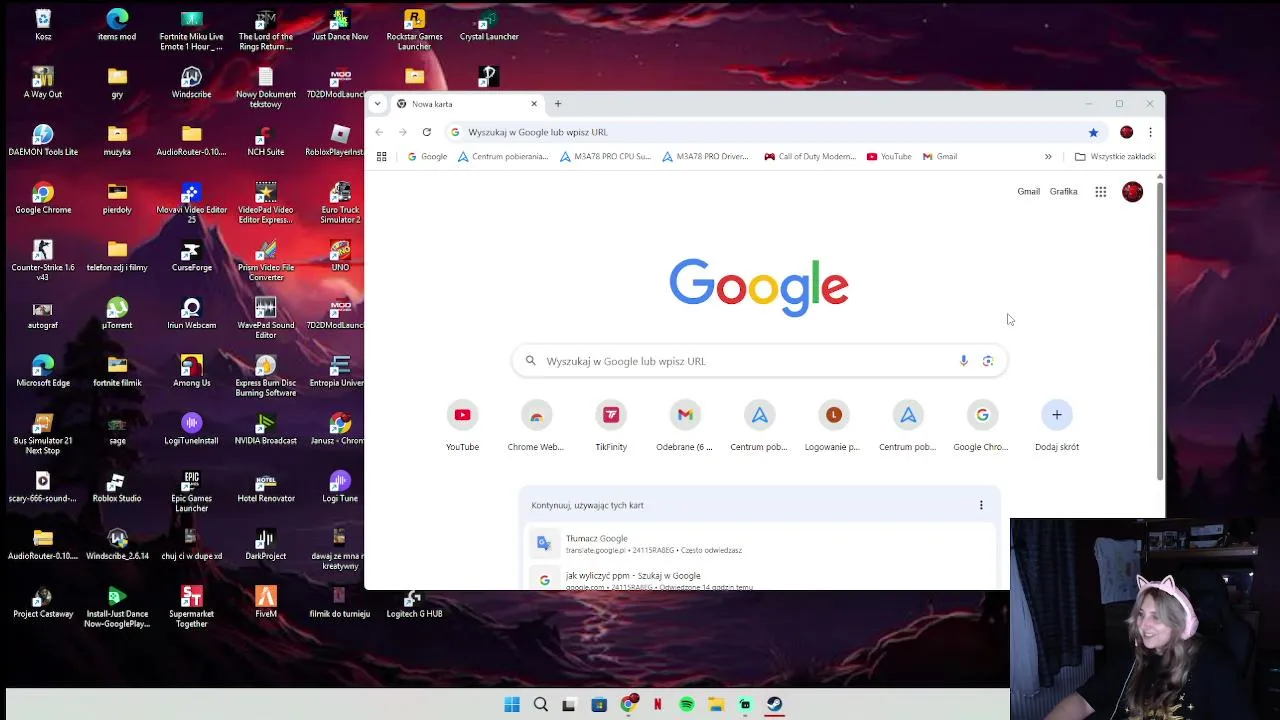The width and height of the screenshot is (1280, 720).
Task: Click the Chrome reload page button
Action: point(426,132)
